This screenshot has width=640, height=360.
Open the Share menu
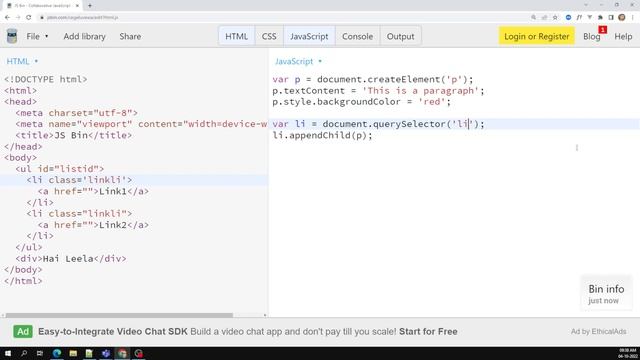pos(130,36)
